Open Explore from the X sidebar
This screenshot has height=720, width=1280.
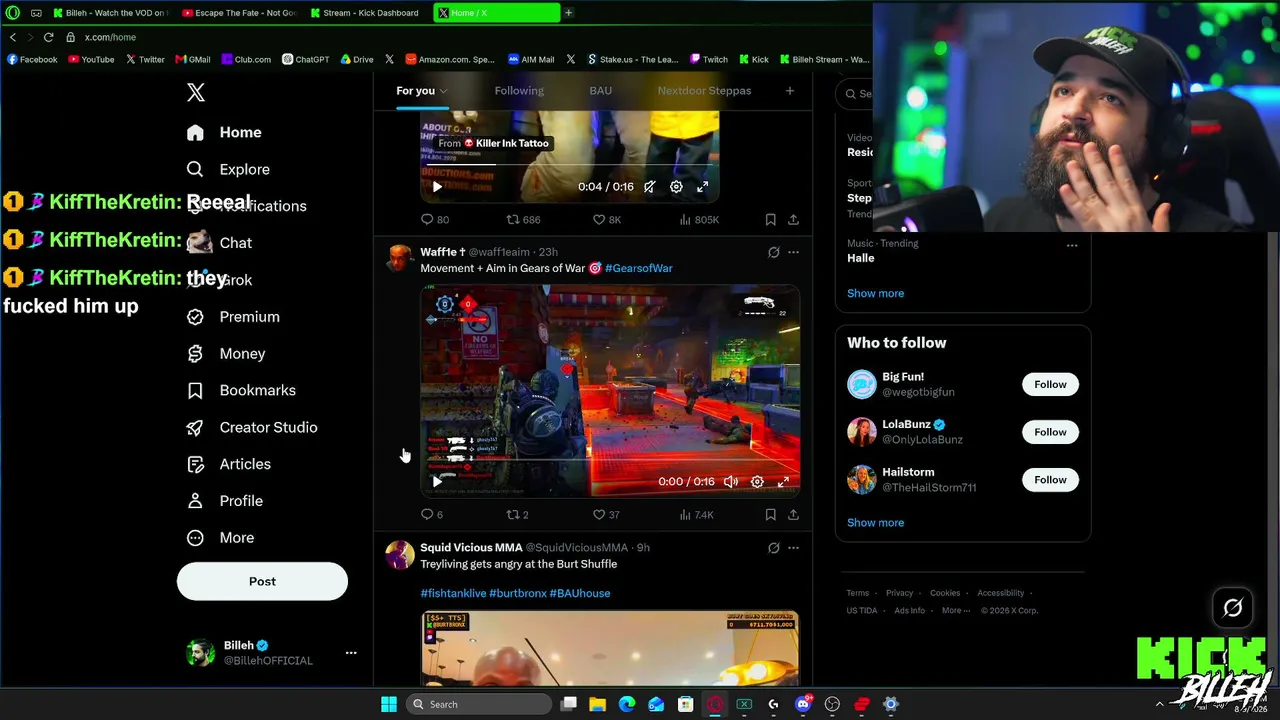pos(228,169)
